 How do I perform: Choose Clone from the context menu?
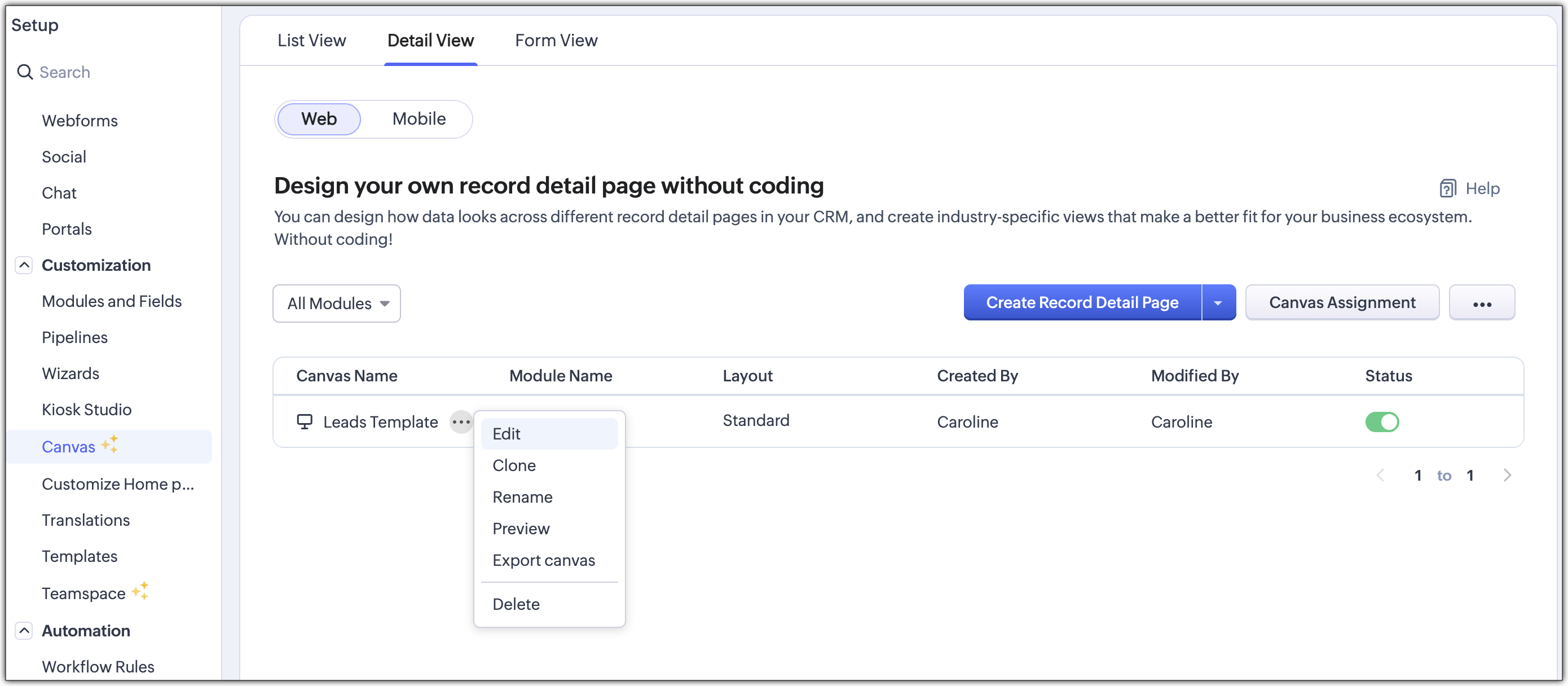(x=514, y=465)
